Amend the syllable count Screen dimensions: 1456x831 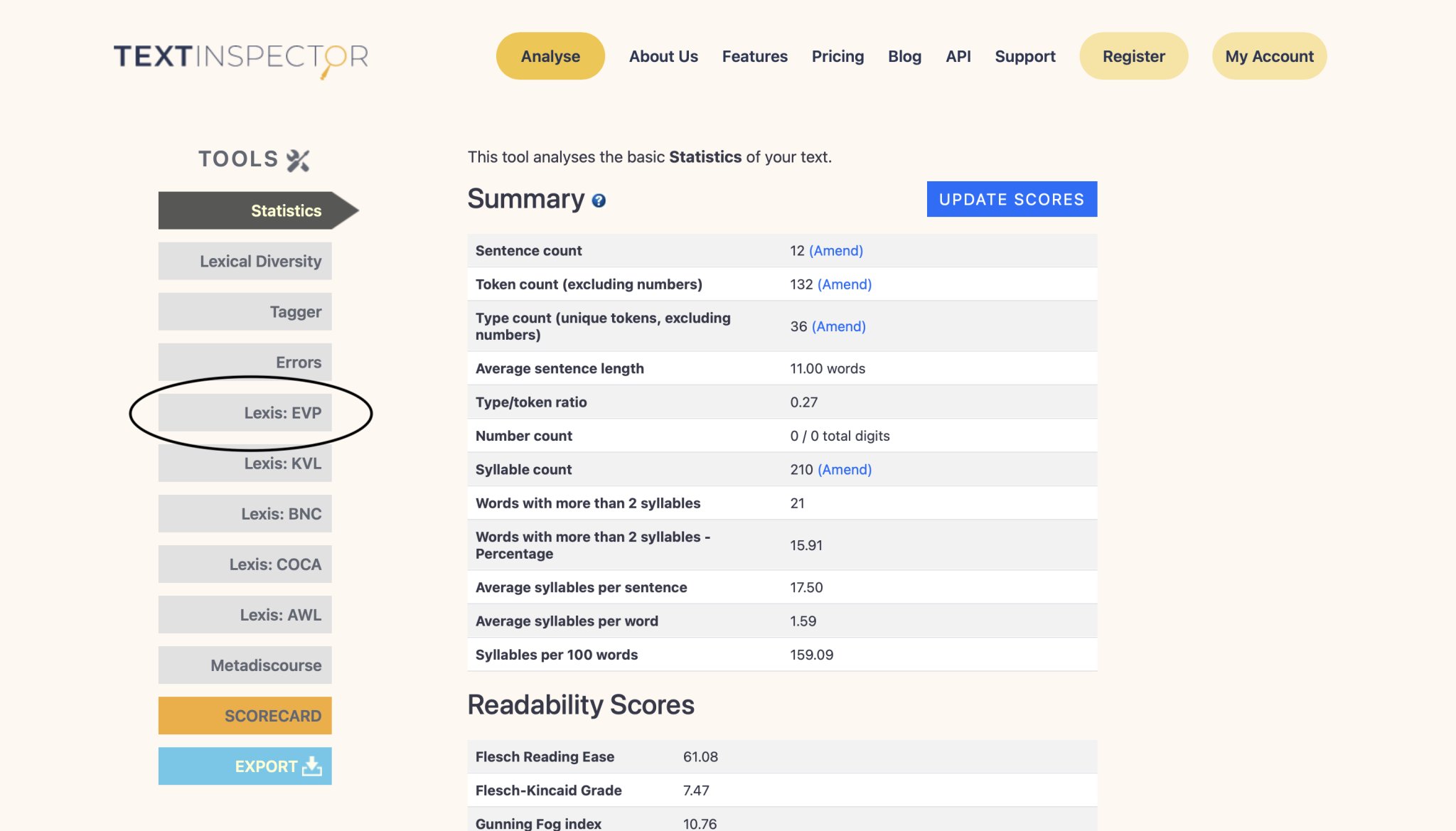point(844,469)
